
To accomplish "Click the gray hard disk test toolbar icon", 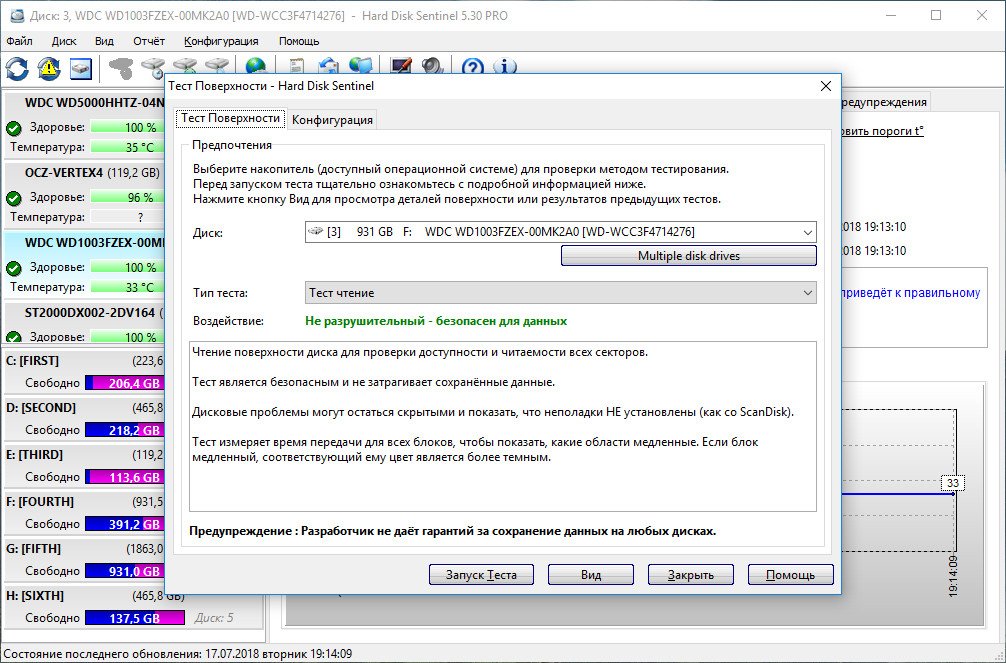I will pyautogui.click(x=121, y=68).
